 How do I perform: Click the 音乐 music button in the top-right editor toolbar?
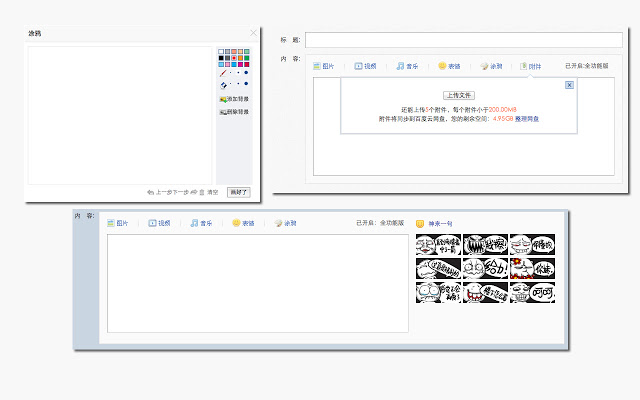click(x=407, y=66)
